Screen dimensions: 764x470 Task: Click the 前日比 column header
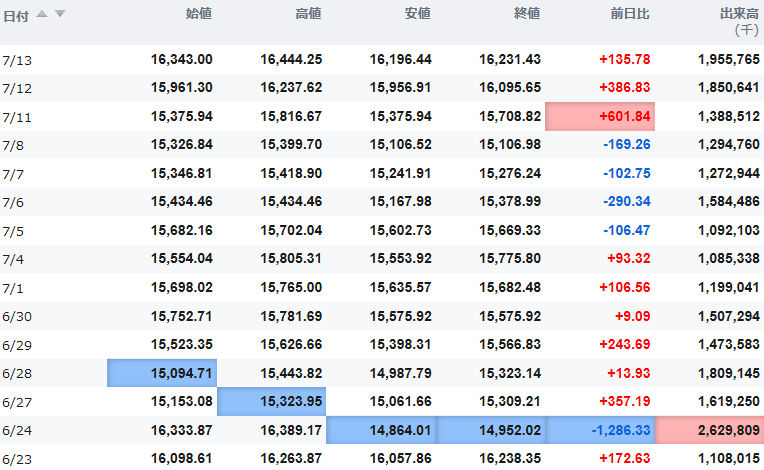(x=630, y=14)
